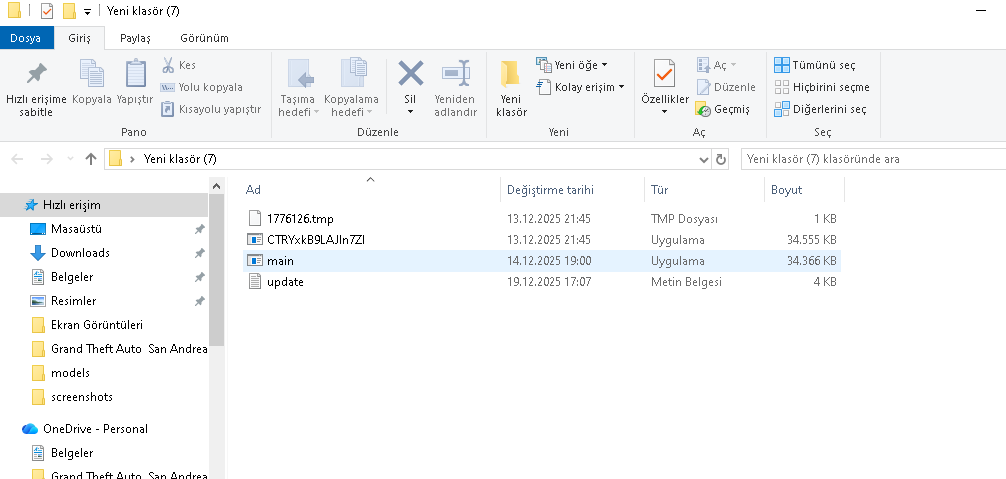Open Geçmiş file history
Image resolution: width=1006 pixels, height=479 pixels.
pyautogui.click(x=723, y=109)
